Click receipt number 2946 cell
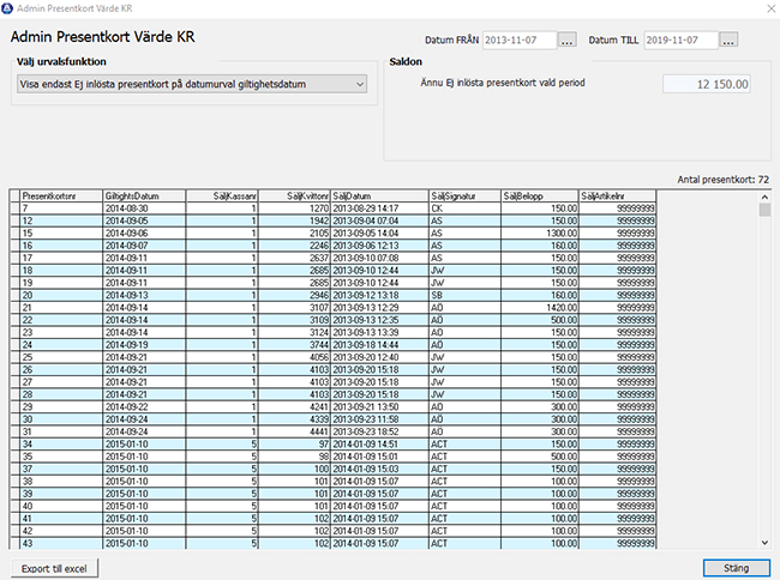The image size is (780, 580). [294, 295]
